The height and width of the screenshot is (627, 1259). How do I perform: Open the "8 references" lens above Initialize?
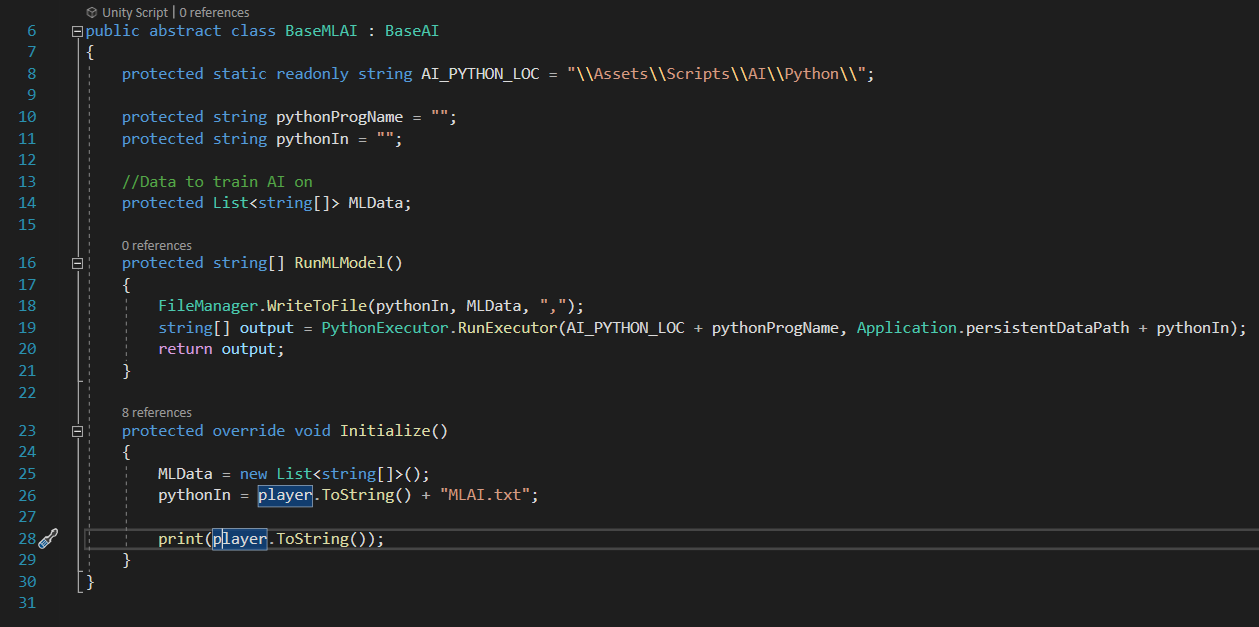coord(157,412)
